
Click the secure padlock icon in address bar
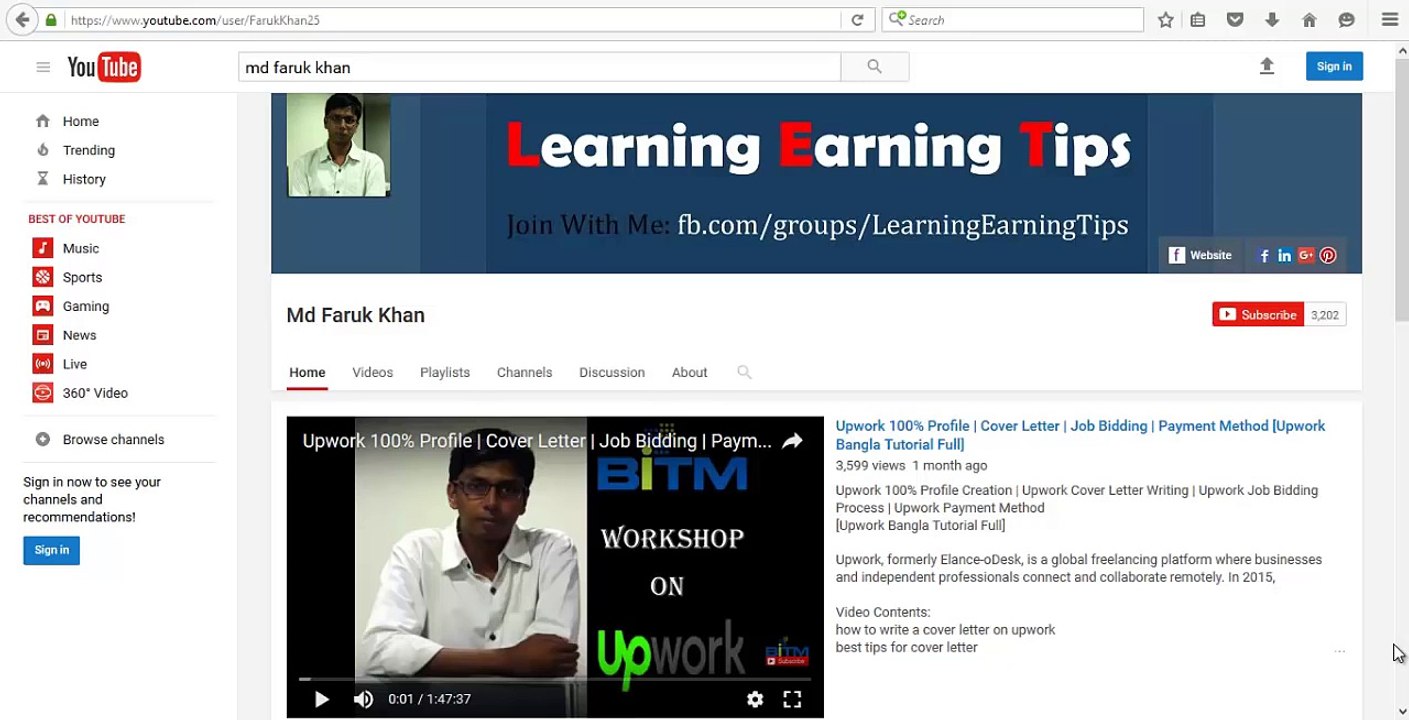click(x=51, y=20)
